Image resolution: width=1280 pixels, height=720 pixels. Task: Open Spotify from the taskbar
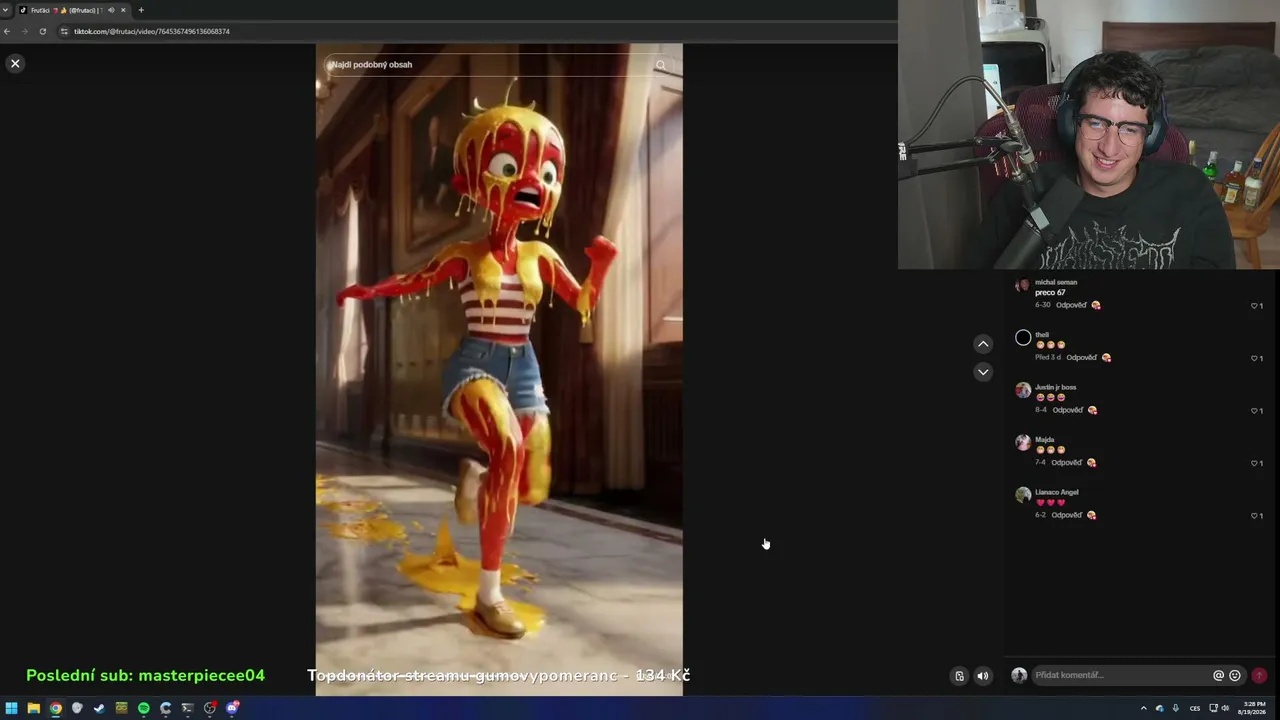coord(144,708)
